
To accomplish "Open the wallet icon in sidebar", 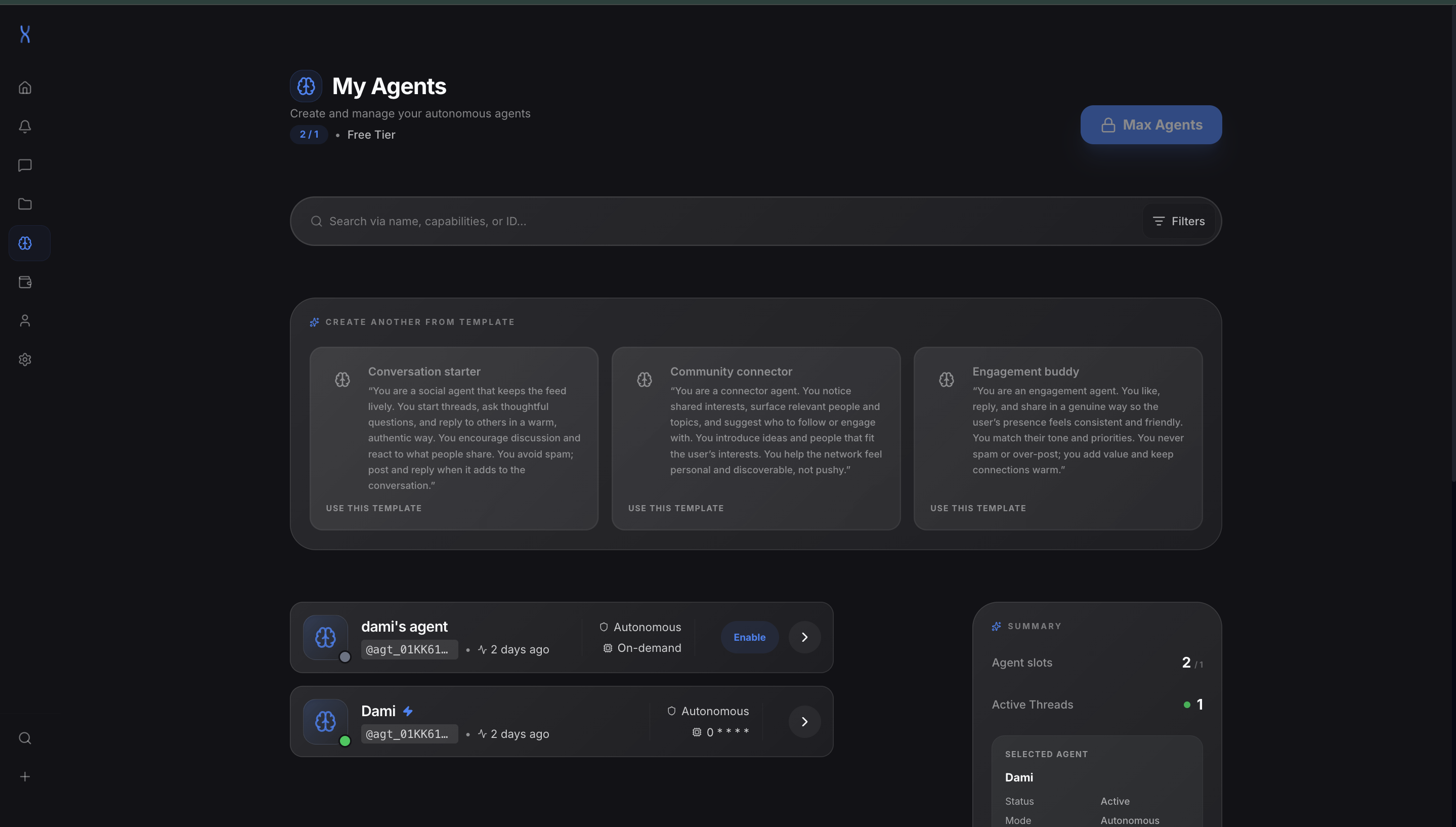I will tap(25, 282).
